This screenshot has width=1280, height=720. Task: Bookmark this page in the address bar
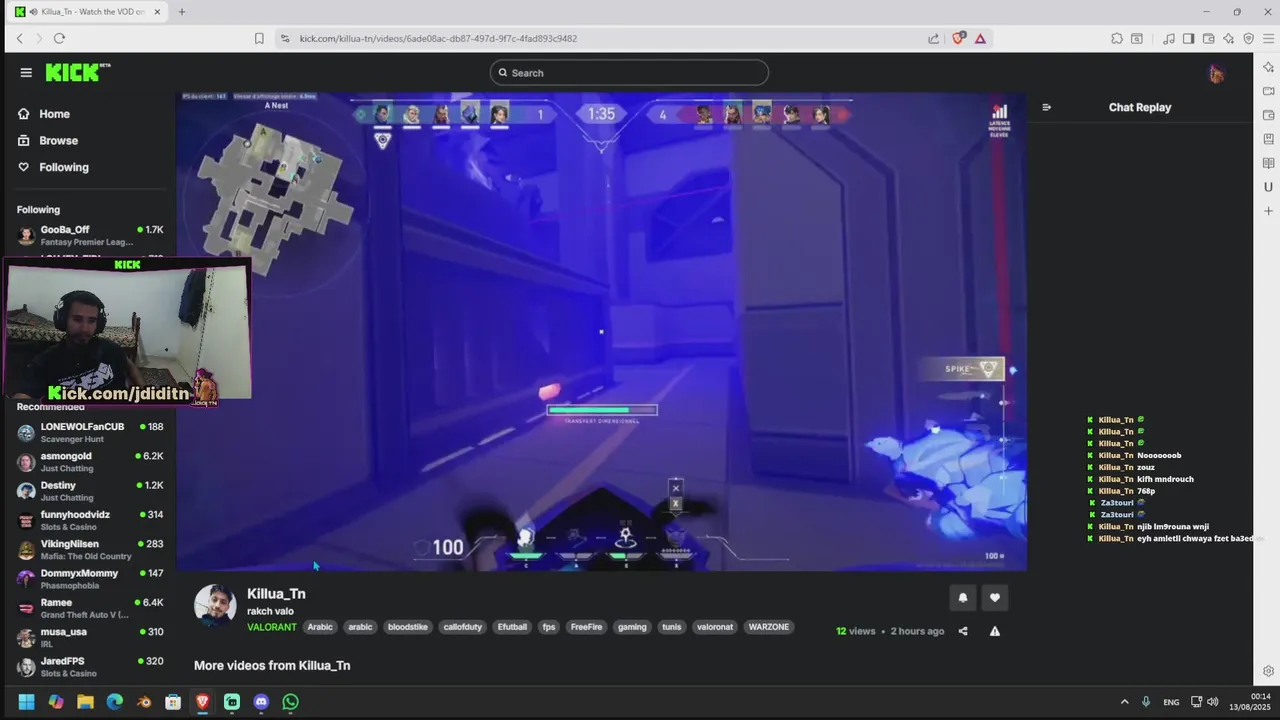(259, 38)
